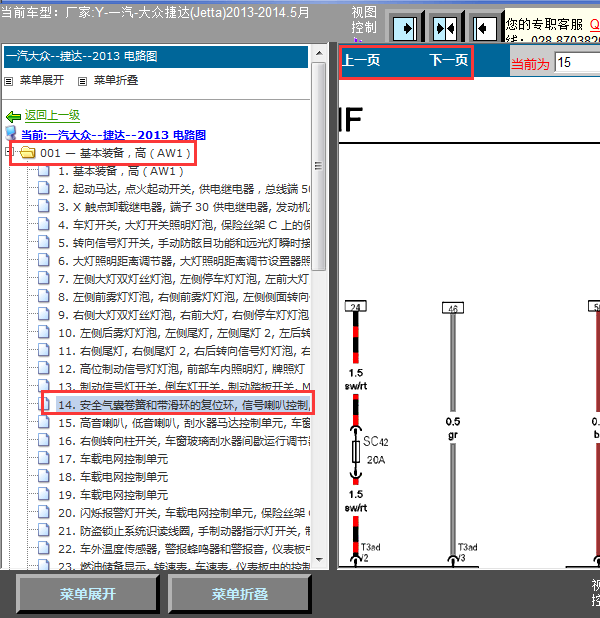Click document icon of item 2. 起动马达

coord(44,188)
